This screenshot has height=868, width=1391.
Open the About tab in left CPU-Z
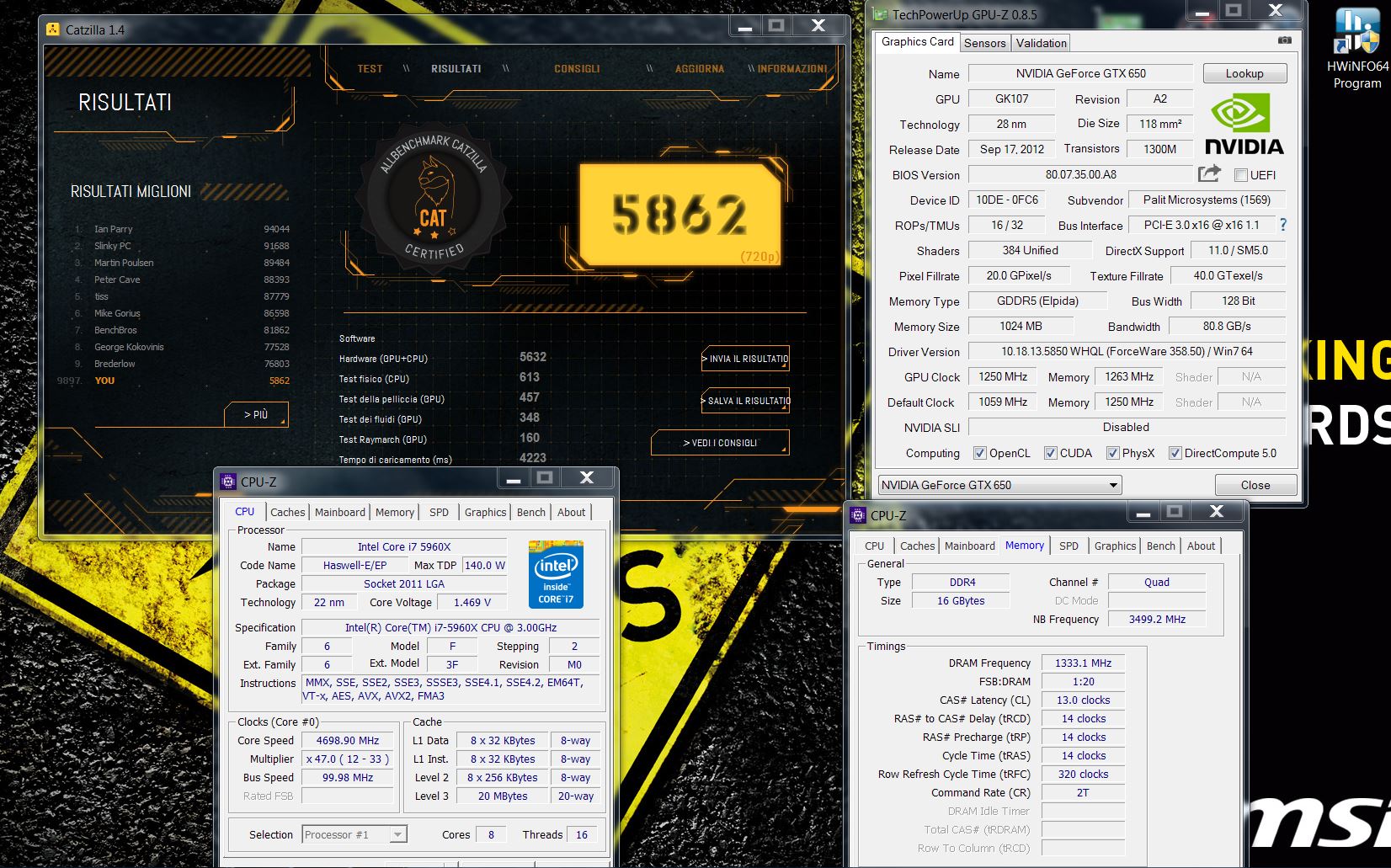[x=571, y=512]
